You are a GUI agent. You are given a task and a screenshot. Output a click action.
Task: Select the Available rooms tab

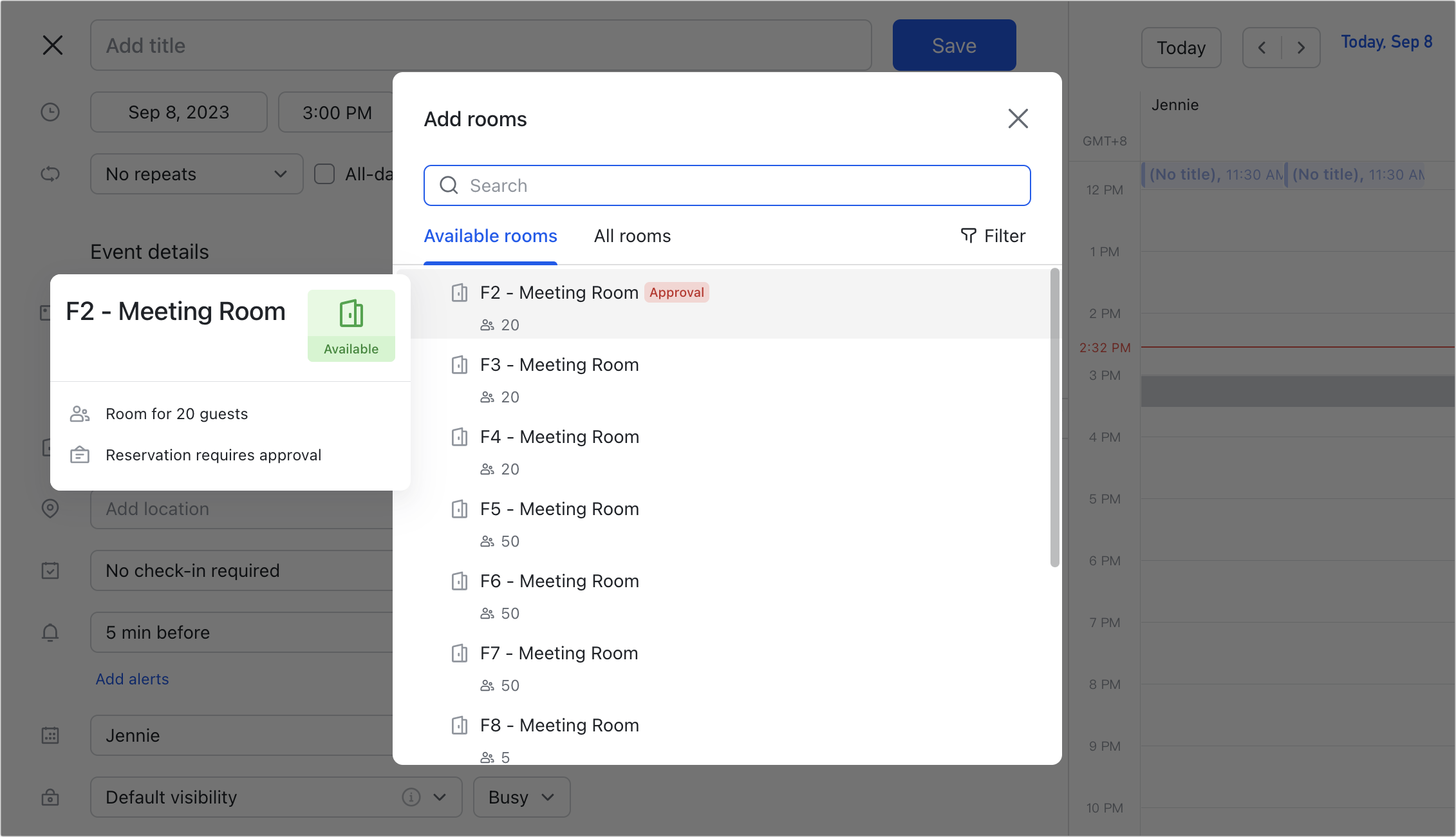pos(490,236)
